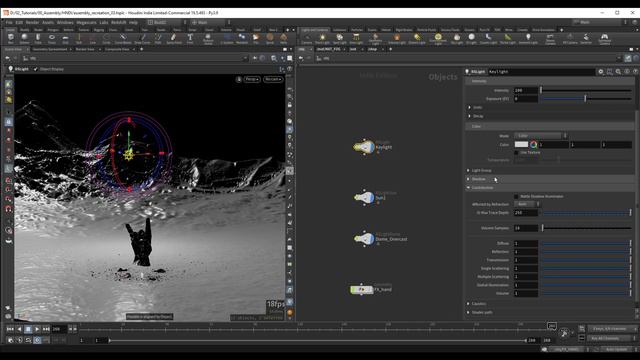This screenshot has width=640, height=360.
Task: Click the Camera shelf tool
Action: (307, 39)
